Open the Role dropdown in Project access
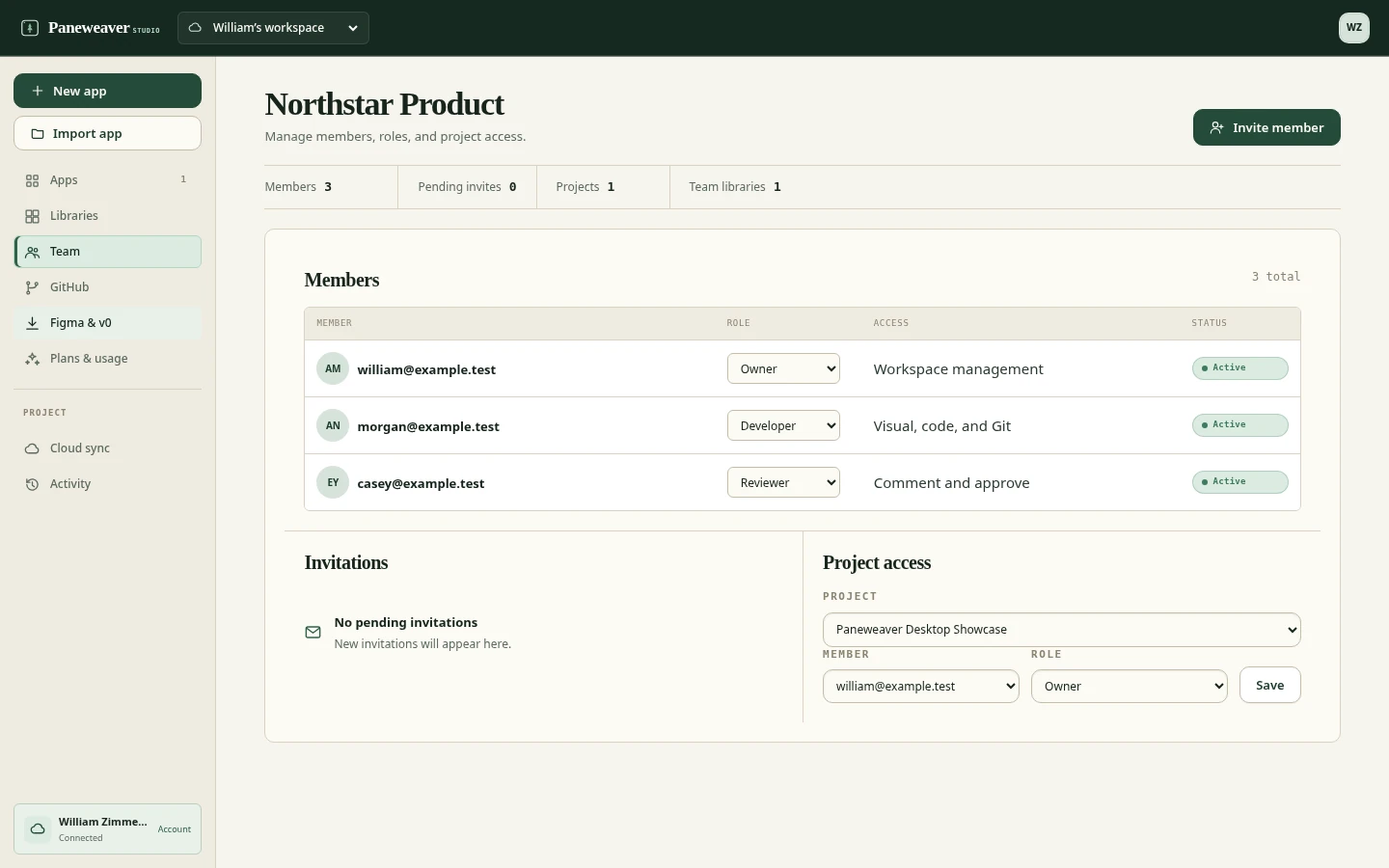This screenshot has height=868, width=1389. [1130, 687]
